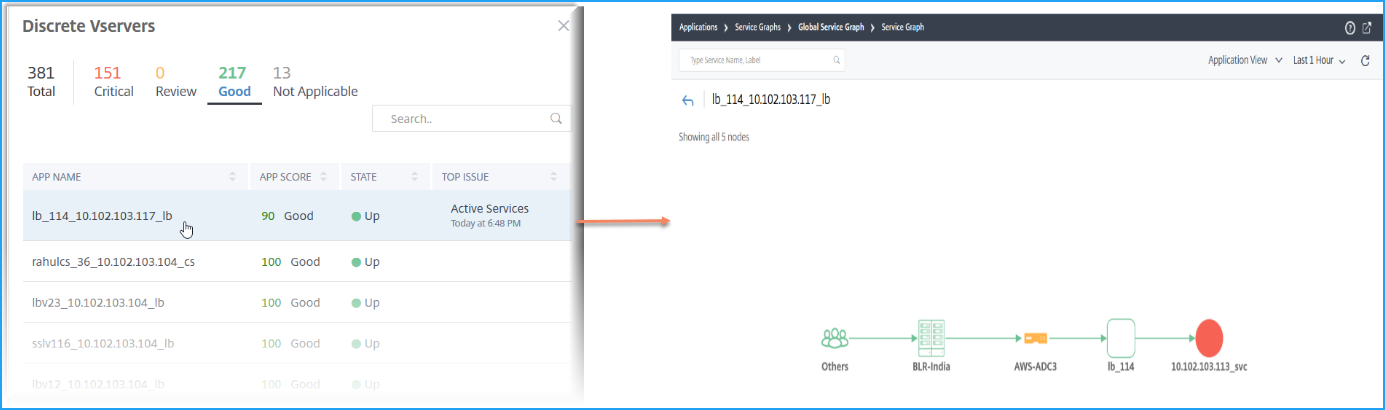Select the Review 0 filter
This screenshot has height=410, width=1385.
point(175,81)
